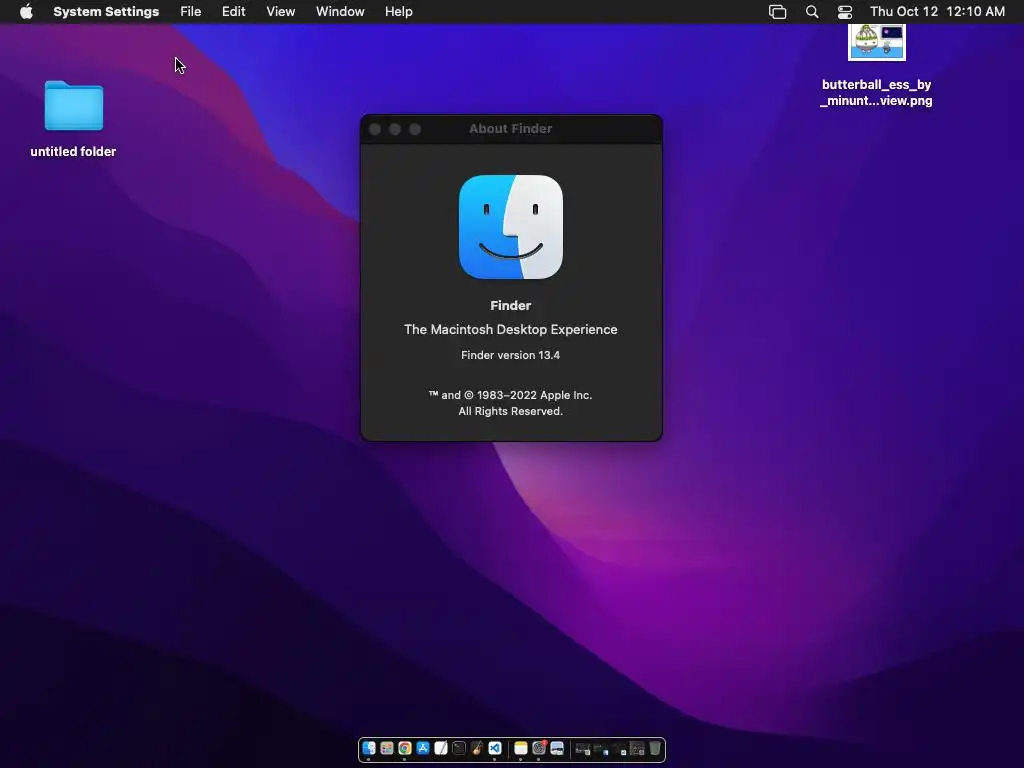The height and width of the screenshot is (768, 1024).
Task: Close the About Finder window
Action: [x=375, y=129]
